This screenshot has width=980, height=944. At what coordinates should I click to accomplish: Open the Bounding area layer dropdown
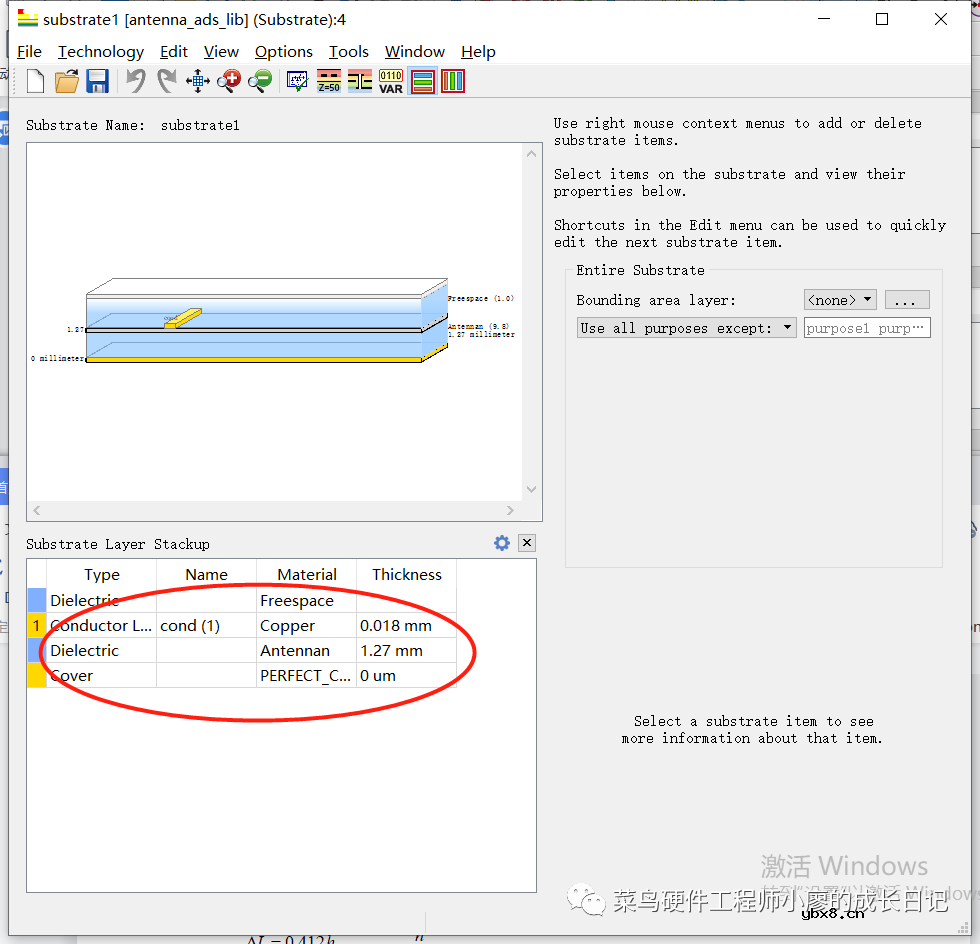(840, 300)
